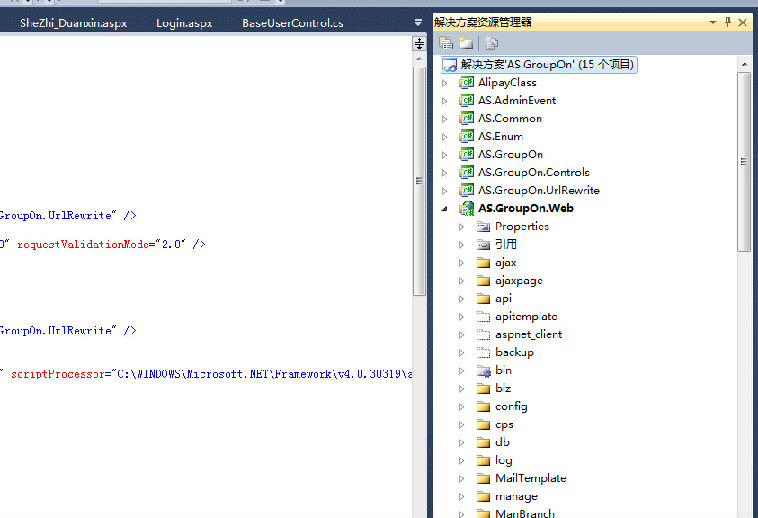This screenshot has height=518, width=758.
Task: Click the Show All Files toolbar icon
Action: pos(466,43)
